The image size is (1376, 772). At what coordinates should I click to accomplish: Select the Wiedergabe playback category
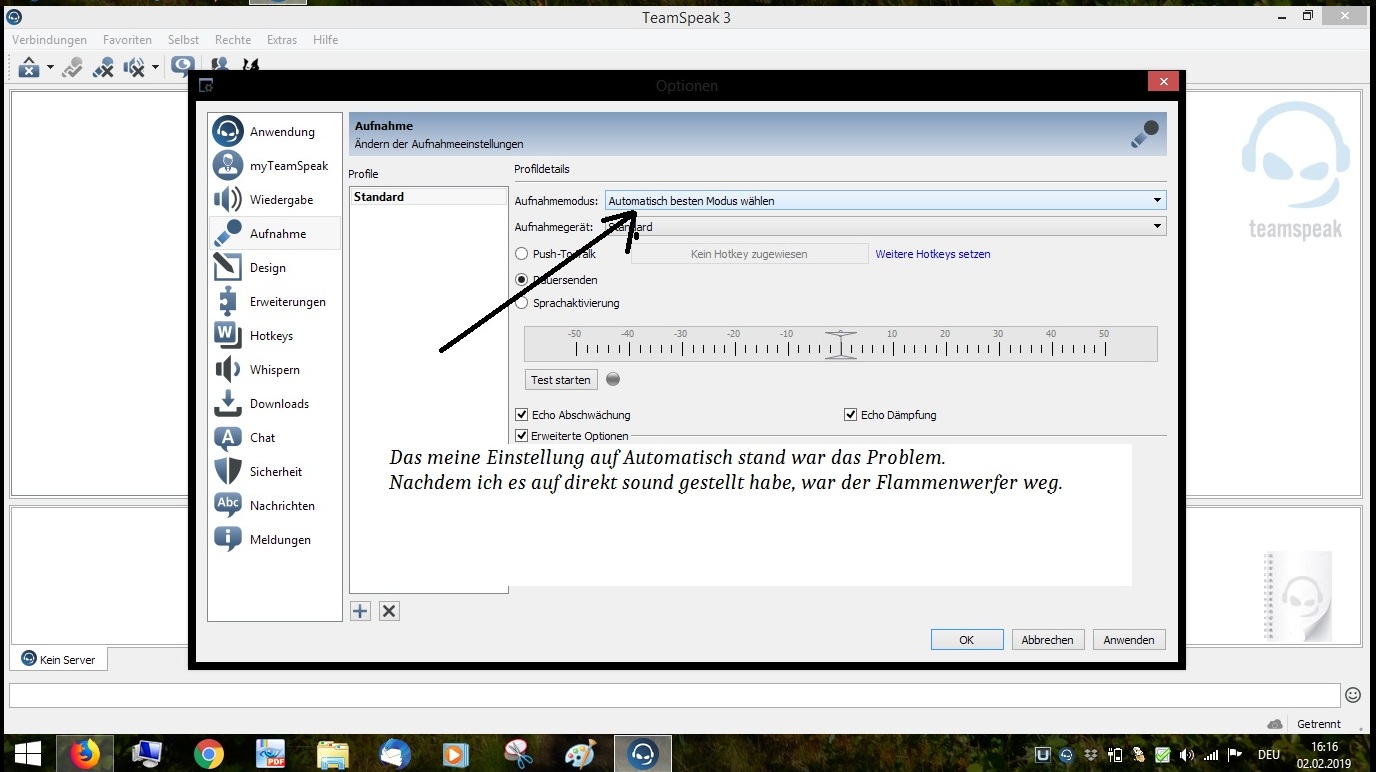275,200
